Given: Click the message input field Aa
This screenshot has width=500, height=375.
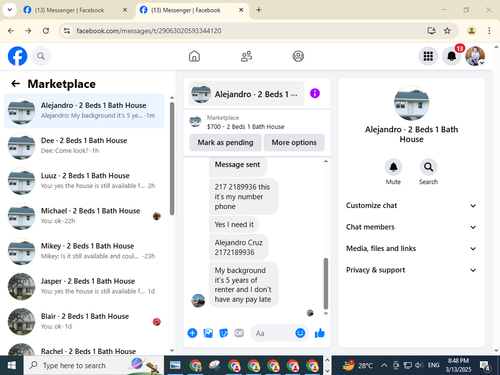Looking at the screenshot, I should (x=272, y=333).
